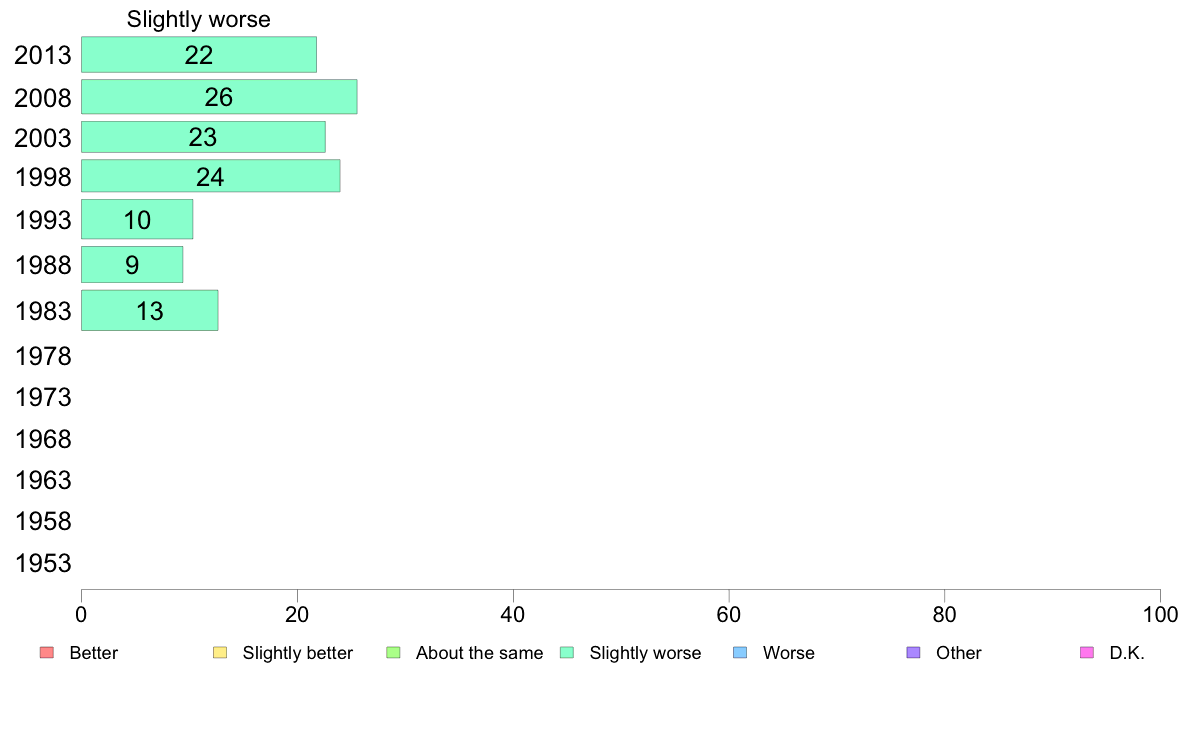
Task: Click the Other purple legend swatch
Action: (x=914, y=653)
